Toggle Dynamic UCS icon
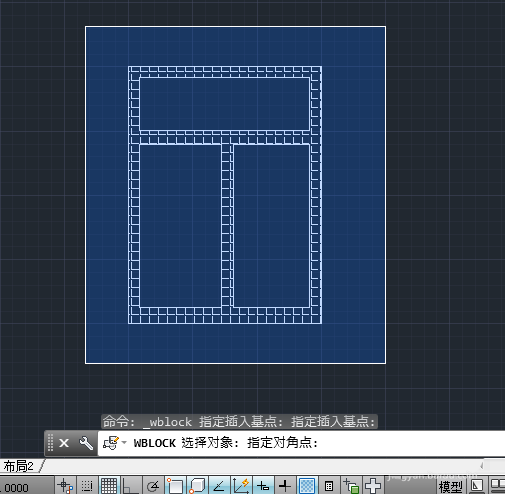Screen dimensions: 505x494 click(241, 486)
